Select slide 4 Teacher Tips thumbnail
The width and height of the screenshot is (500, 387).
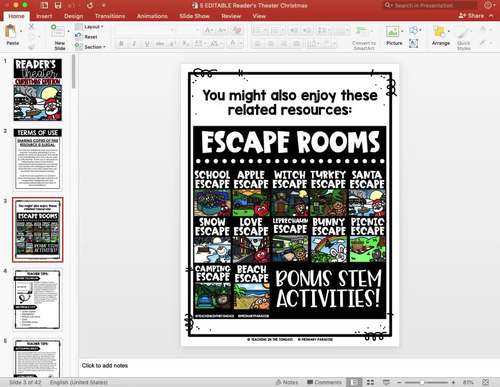pyautogui.click(x=38, y=300)
